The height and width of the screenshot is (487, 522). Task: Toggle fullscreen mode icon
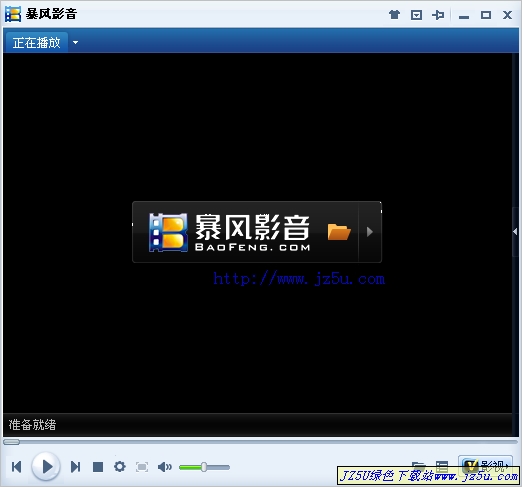142,467
